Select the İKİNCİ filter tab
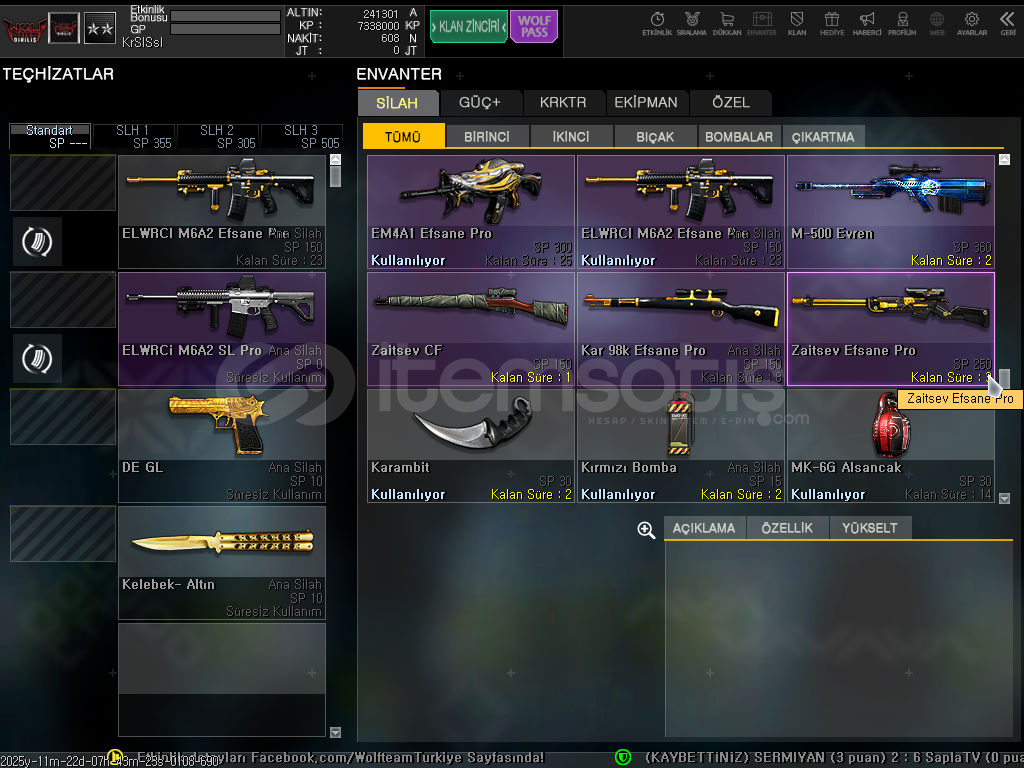This screenshot has height=768, width=1024. (x=571, y=137)
